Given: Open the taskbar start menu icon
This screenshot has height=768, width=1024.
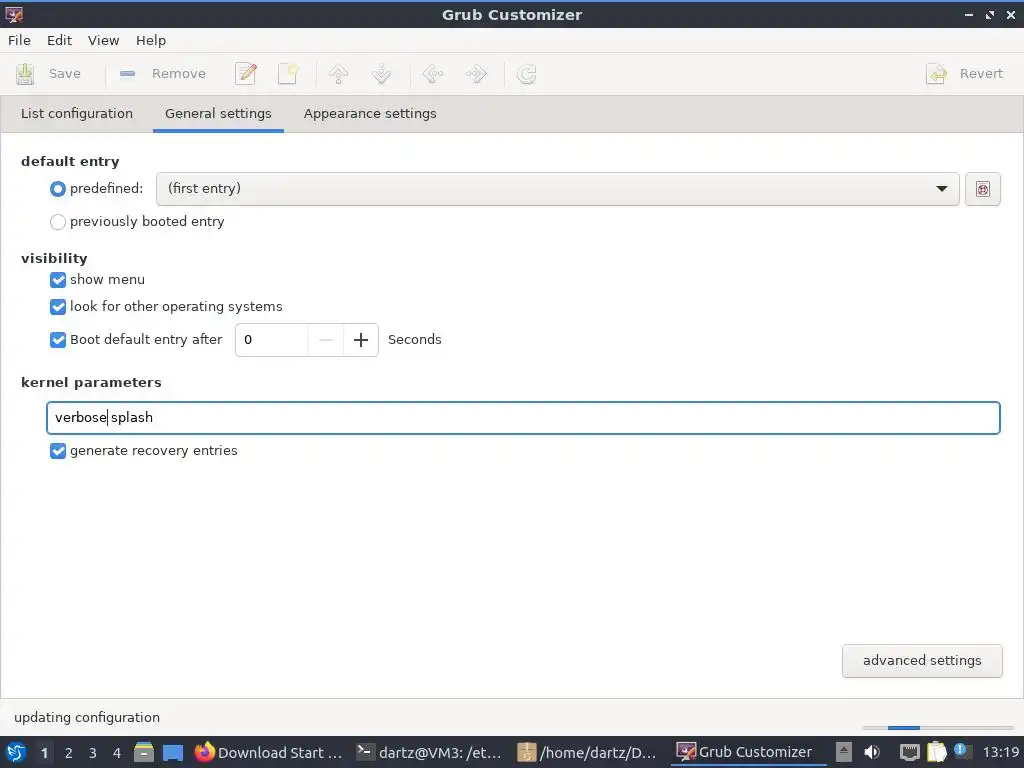Looking at the screenshot, I should coord(15,752).
